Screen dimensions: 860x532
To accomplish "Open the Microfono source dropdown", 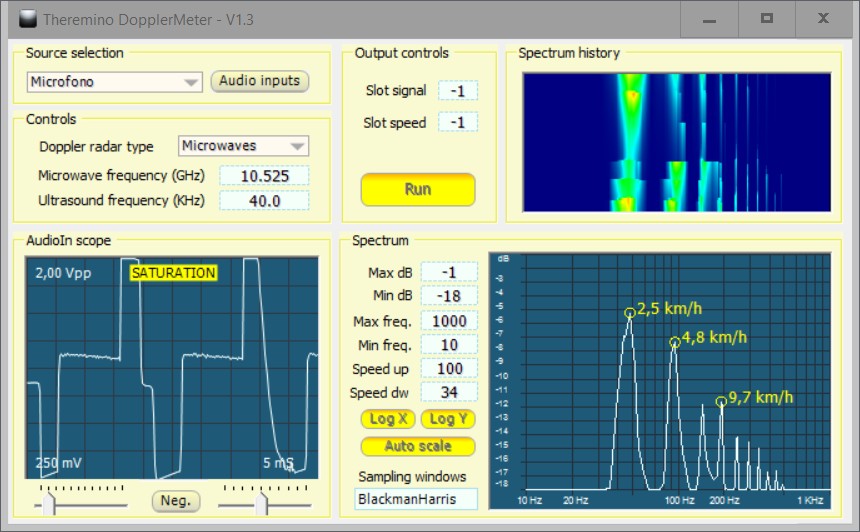I will coord(115,82).
